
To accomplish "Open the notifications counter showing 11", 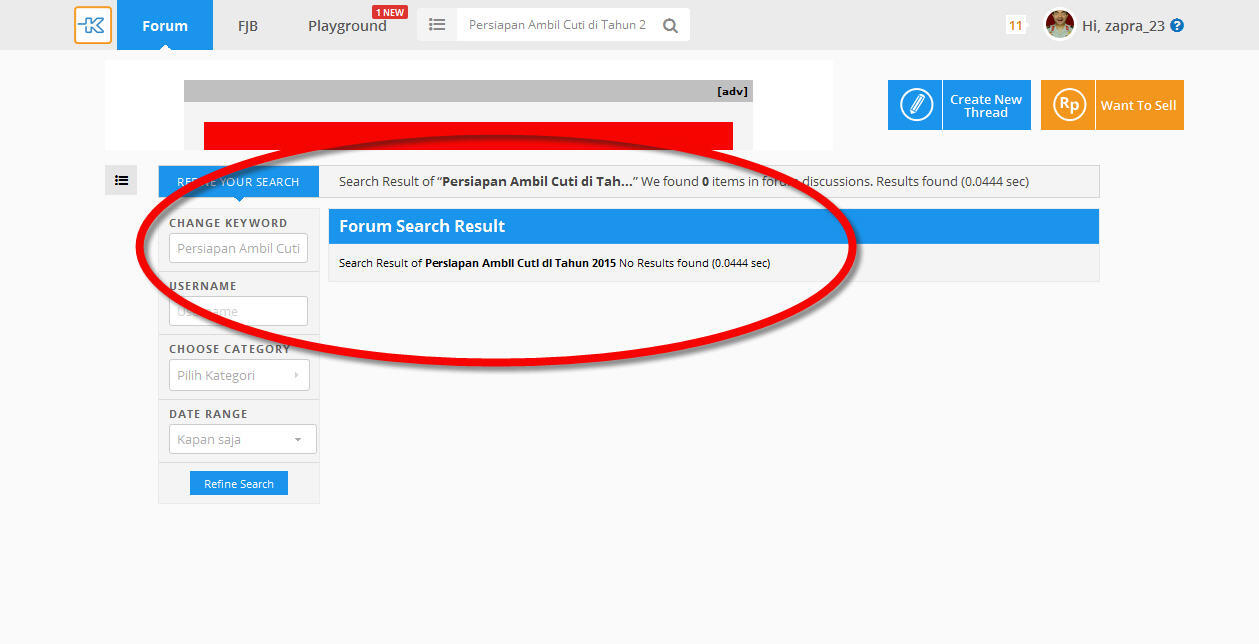I will pyautogui.click(x=1016, y=25).
